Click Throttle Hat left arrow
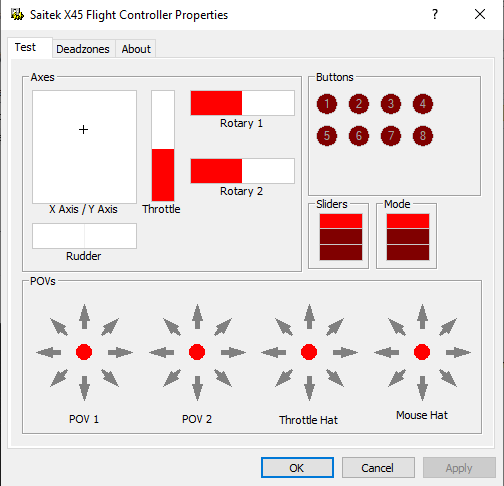 pyautogui.click(x=274, y=352)
